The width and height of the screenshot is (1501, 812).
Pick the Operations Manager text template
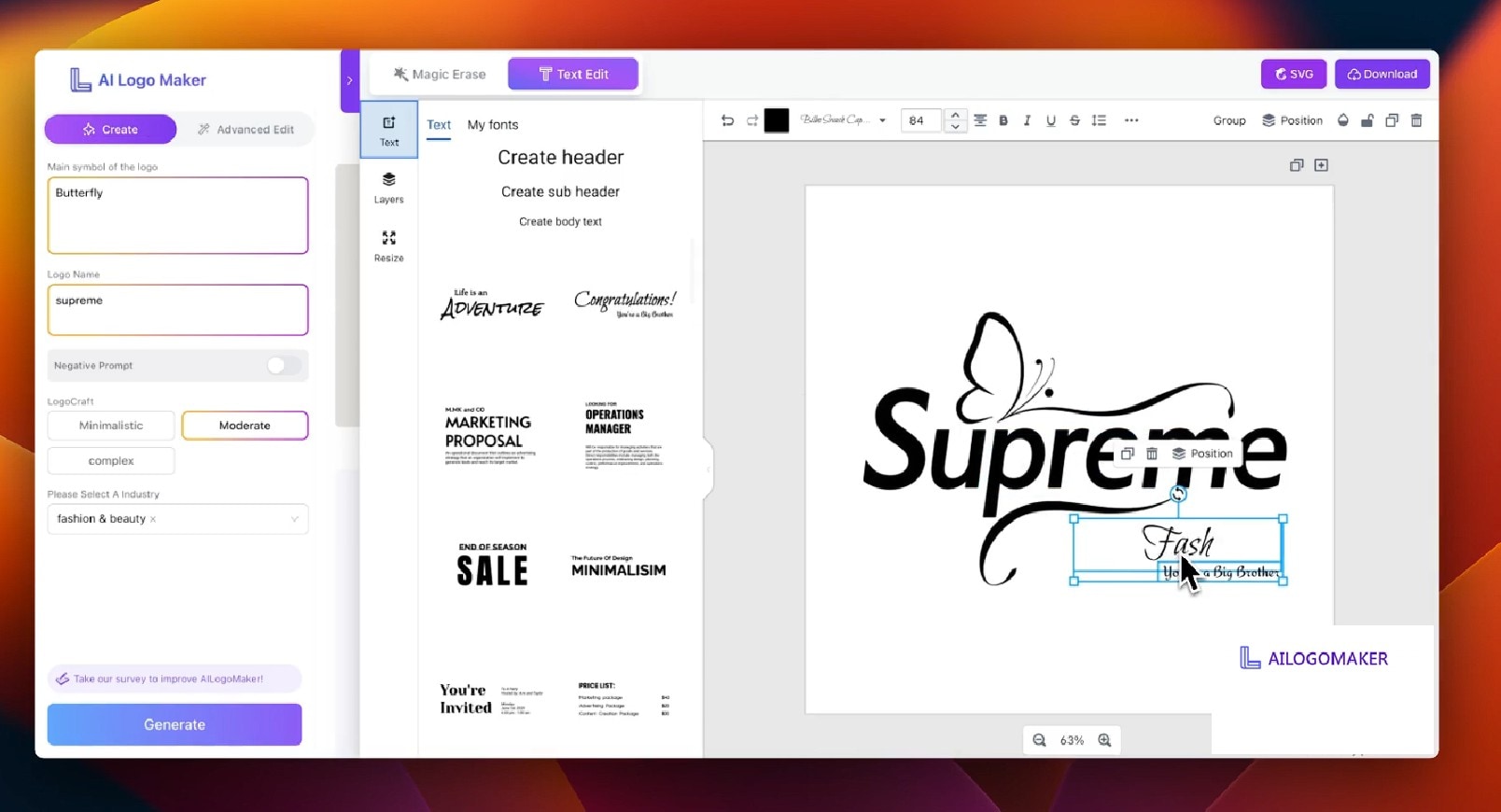[624, 434]
